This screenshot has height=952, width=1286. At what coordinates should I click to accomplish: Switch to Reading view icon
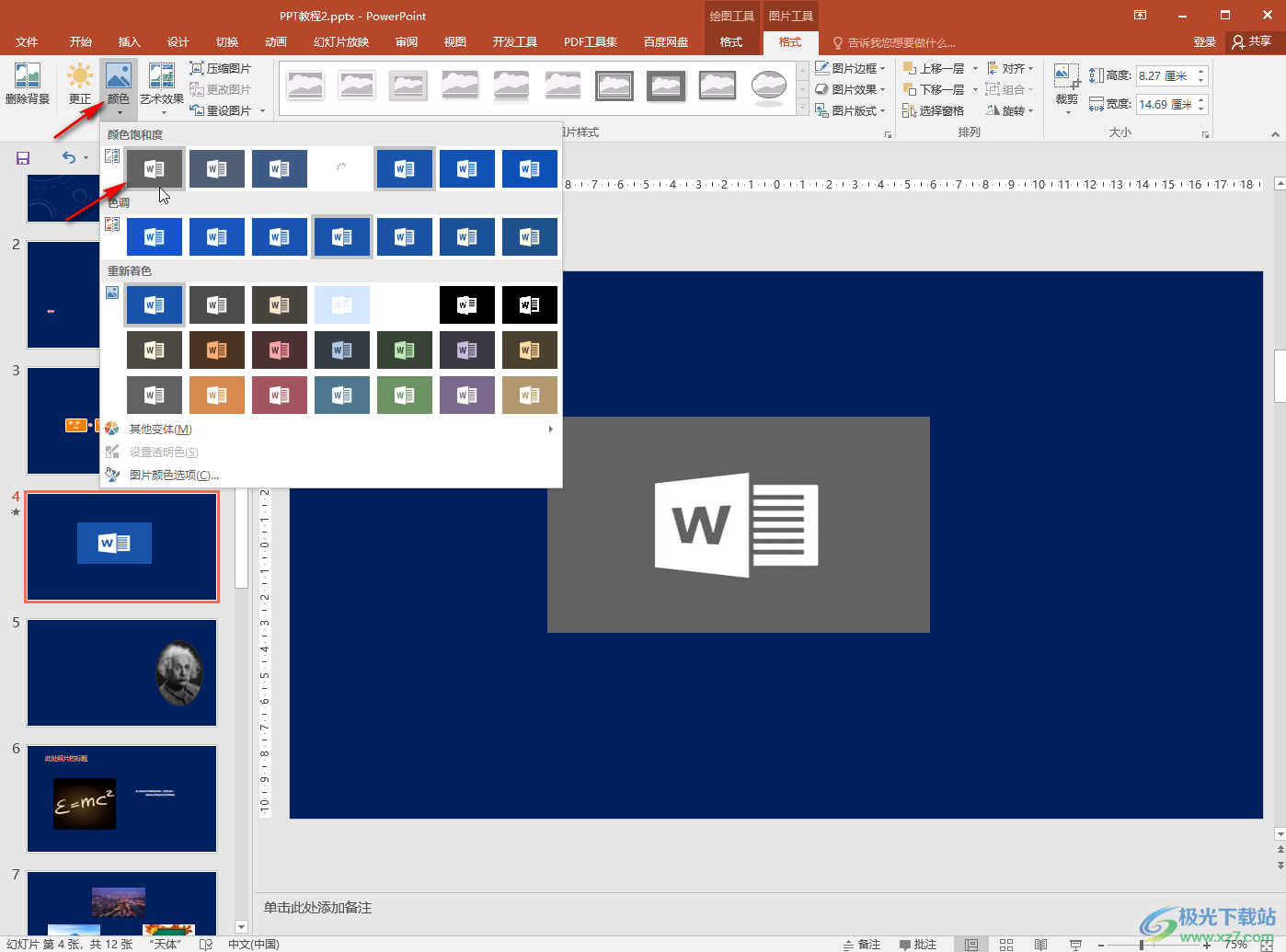point(1040,945)
